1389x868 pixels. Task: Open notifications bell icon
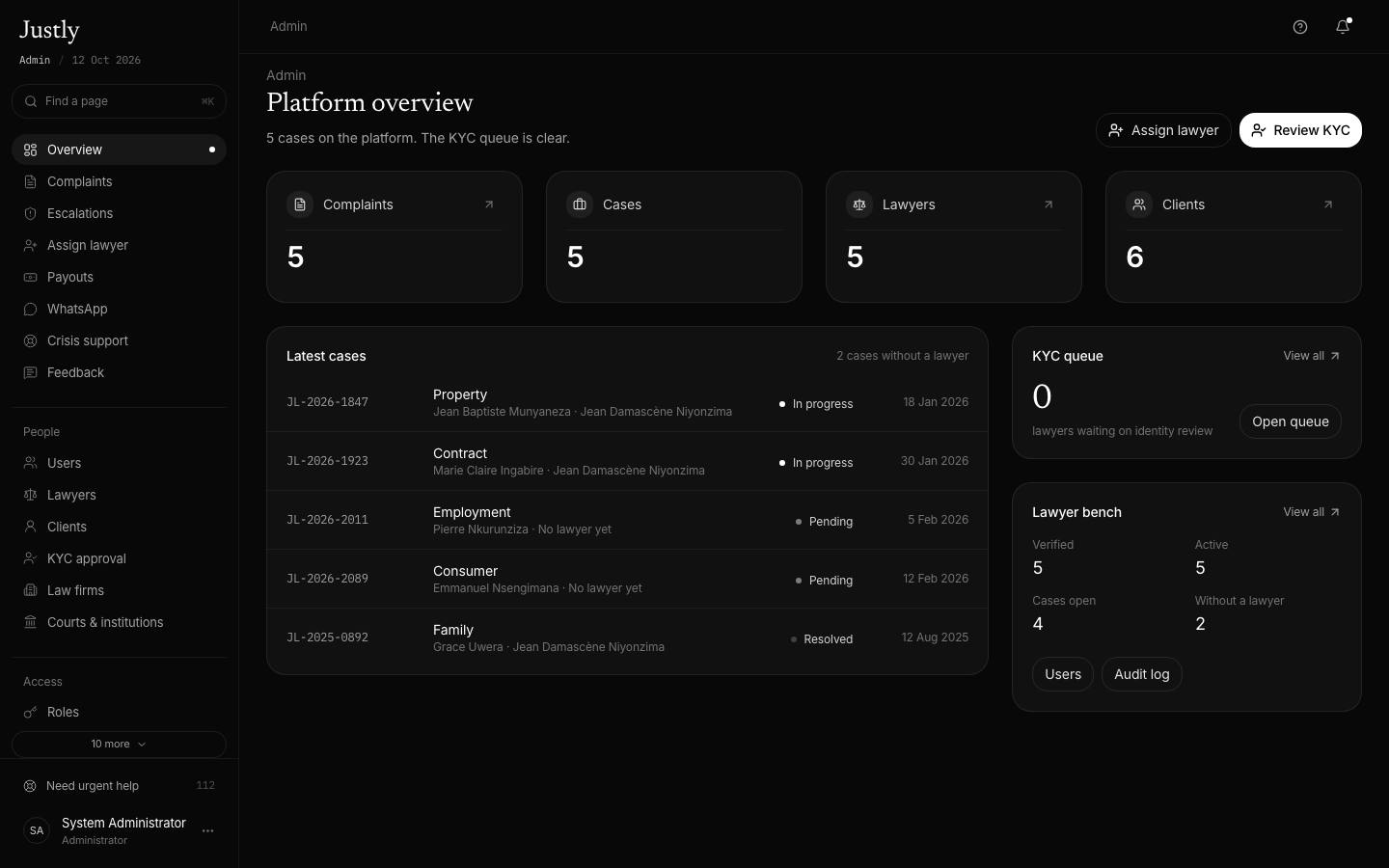click(x=1343, y=27)
